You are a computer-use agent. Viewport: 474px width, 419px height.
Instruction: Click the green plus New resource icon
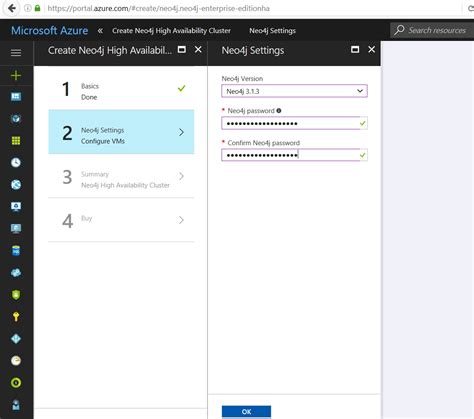(x=16, y=76)
